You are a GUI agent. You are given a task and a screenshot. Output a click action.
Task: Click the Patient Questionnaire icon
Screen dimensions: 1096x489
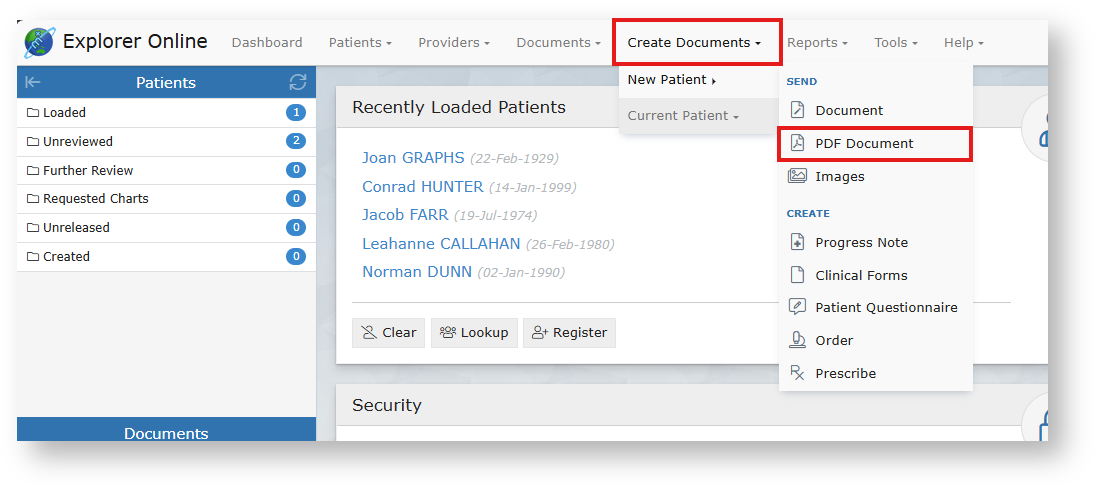tap(797, 307)
